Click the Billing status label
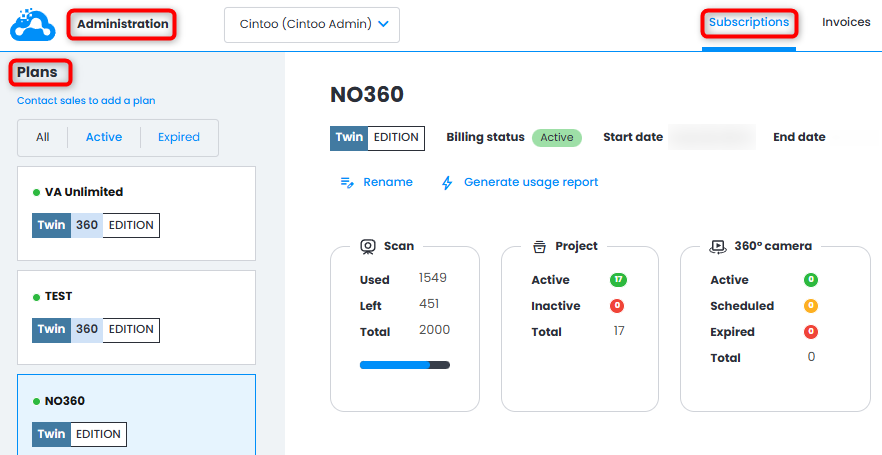Screen dimensions: 882x455 click(485, 137)
